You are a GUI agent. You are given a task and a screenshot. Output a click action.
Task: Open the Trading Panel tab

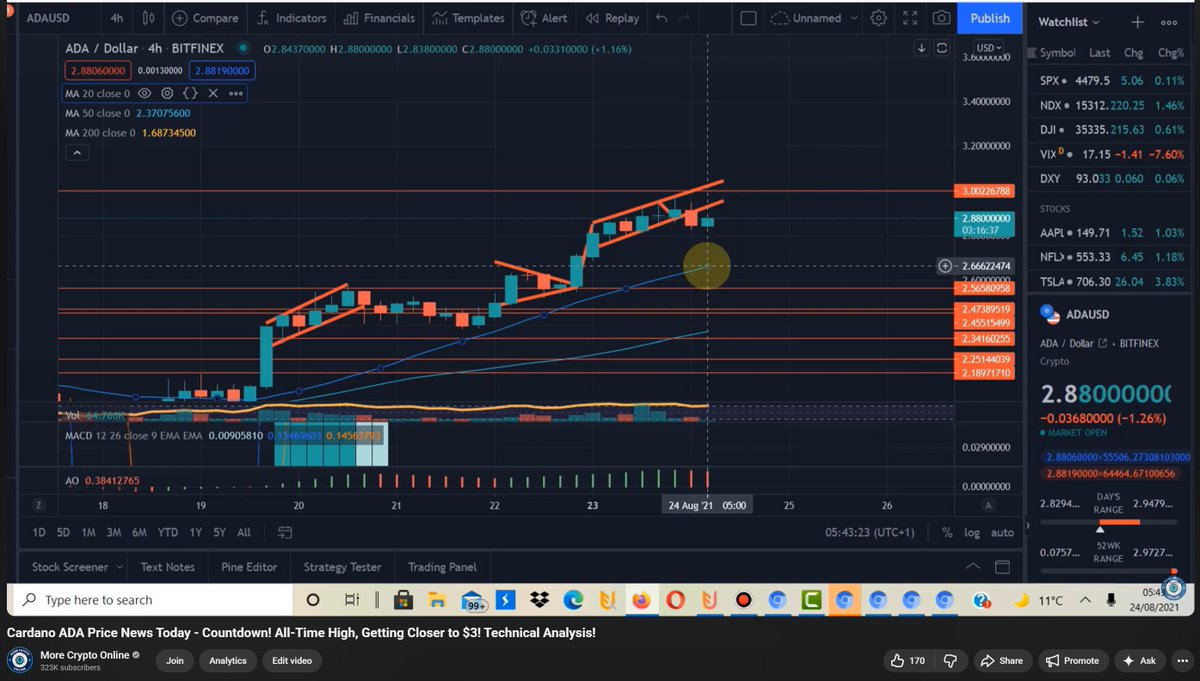(442, 567)
